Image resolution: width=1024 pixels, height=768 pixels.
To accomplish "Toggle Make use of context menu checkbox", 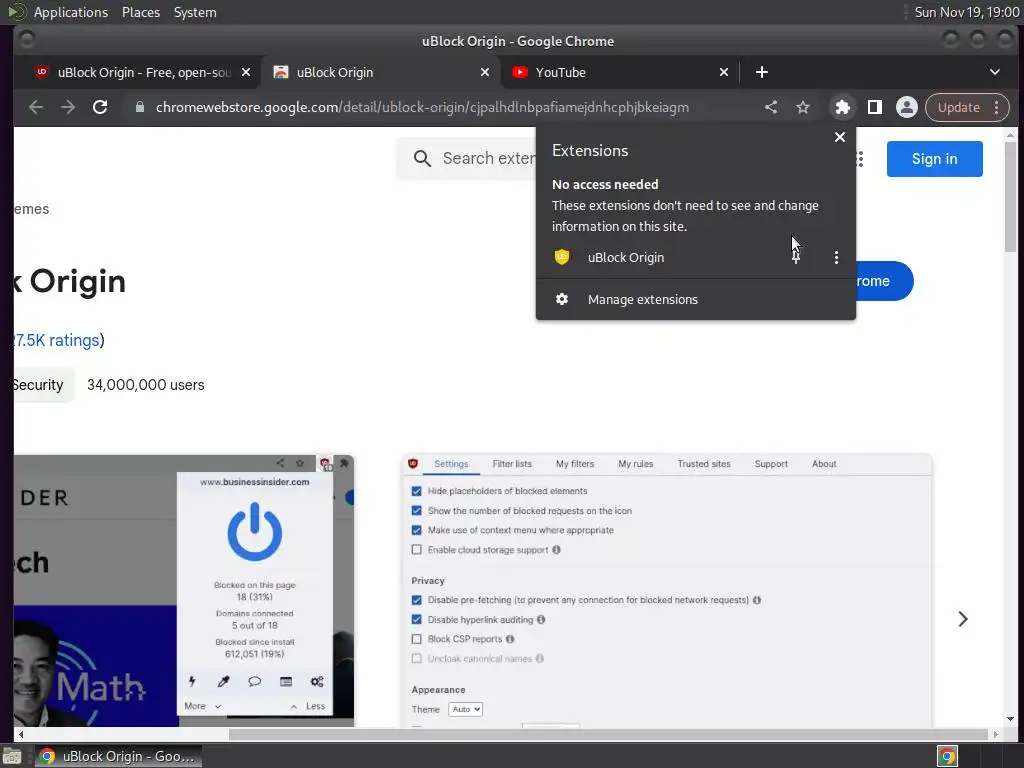I will [x=417, y=530].
